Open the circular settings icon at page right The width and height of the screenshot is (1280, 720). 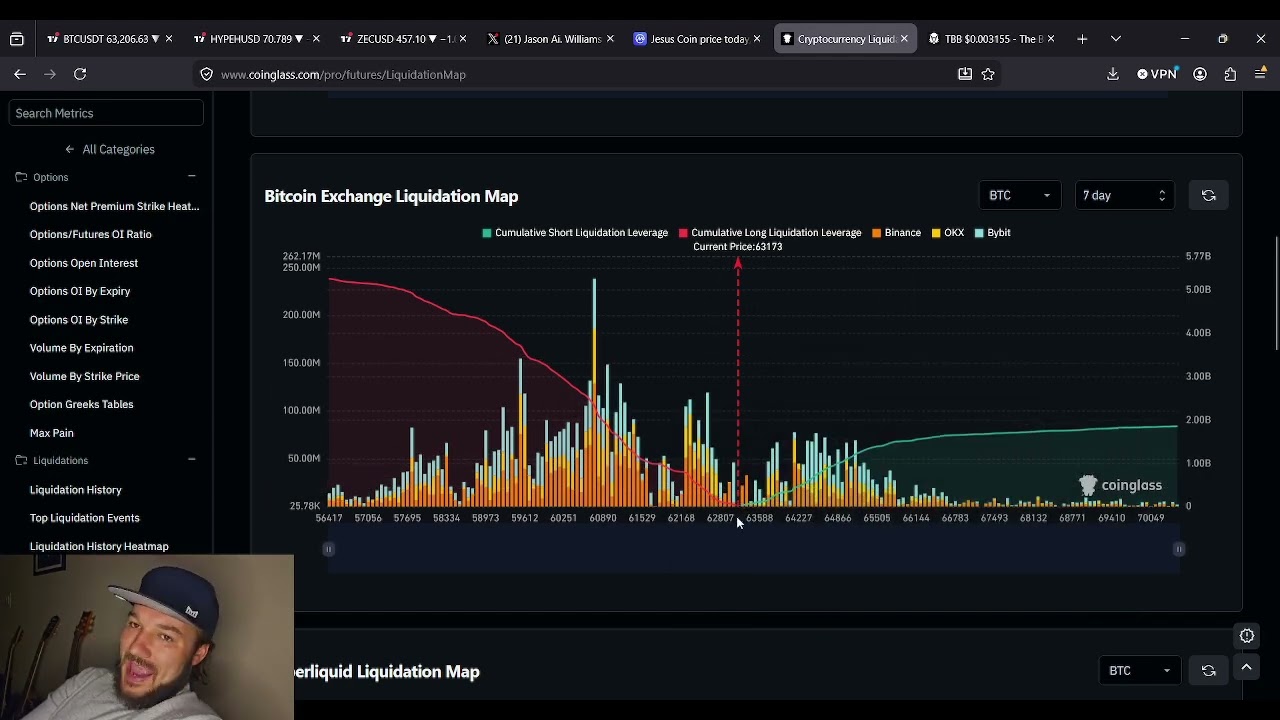[1247, 636]
